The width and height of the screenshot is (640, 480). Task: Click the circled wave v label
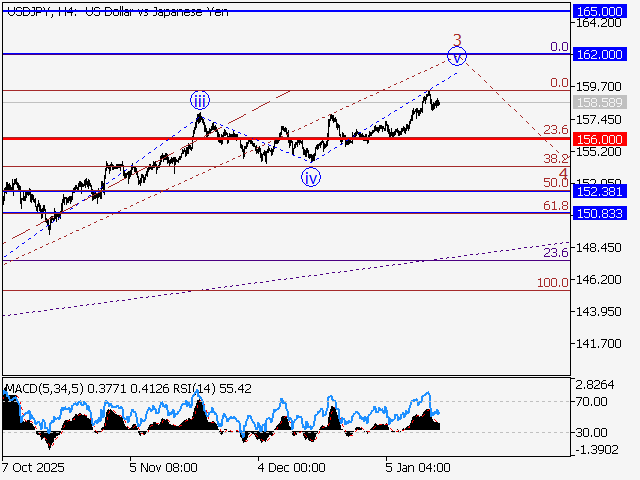coord(458,57)
